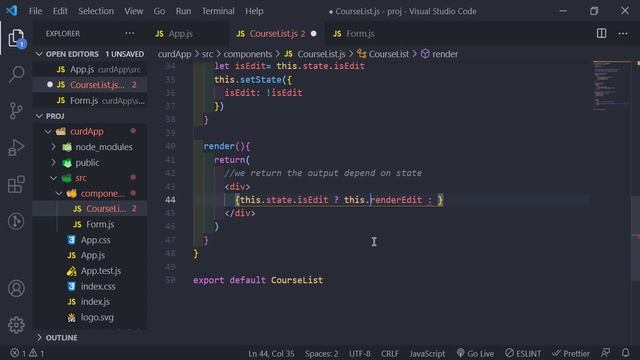
Task: Collapse the curdApp folder
Action: point(90,131)
